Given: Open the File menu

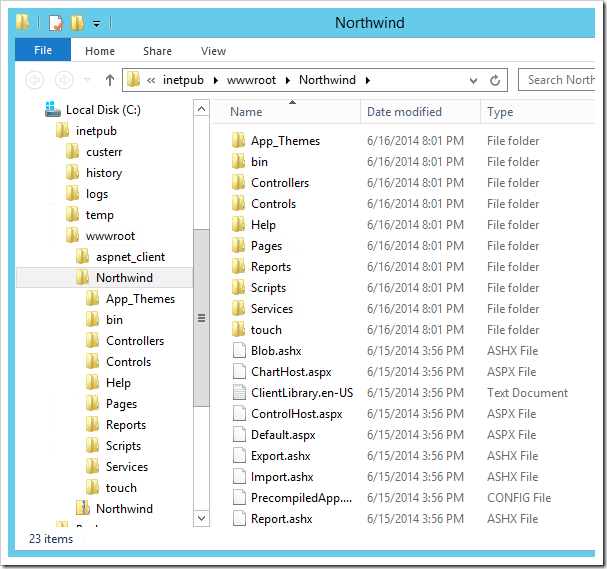Looking at the screenshot, I should point(43,50).
